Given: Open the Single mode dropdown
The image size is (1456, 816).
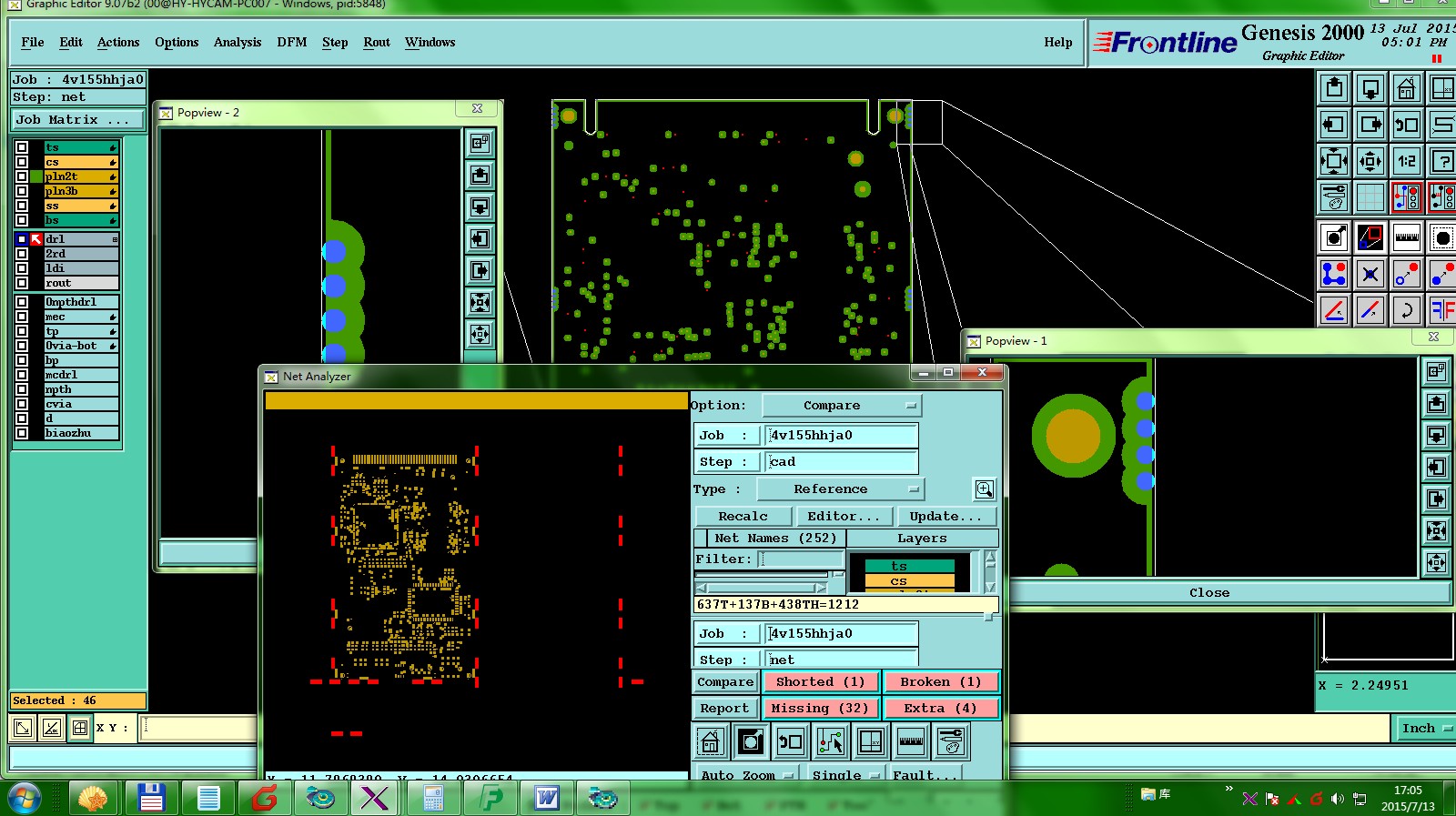Looking at the screenshot, I should (845, 775).
